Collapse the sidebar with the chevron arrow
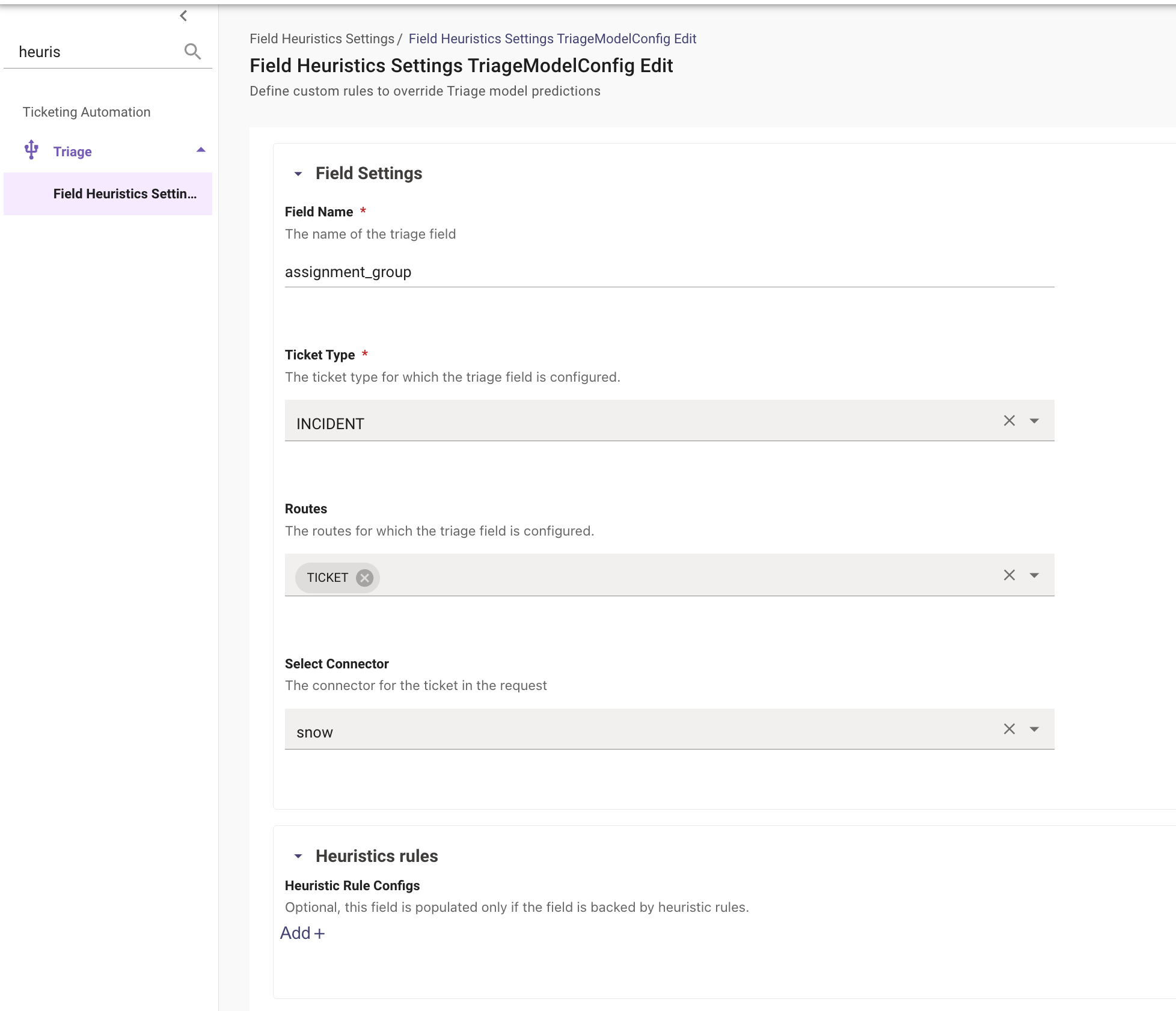This screenshot has height=1011, width=1176. click(x=183, y=16)
